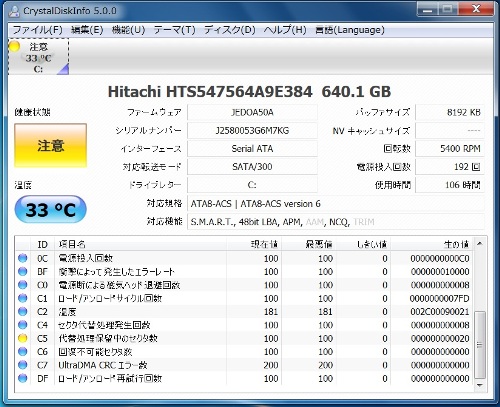
Task: Select the C: drive tab showing 33 °C
Action: (39, 57)
